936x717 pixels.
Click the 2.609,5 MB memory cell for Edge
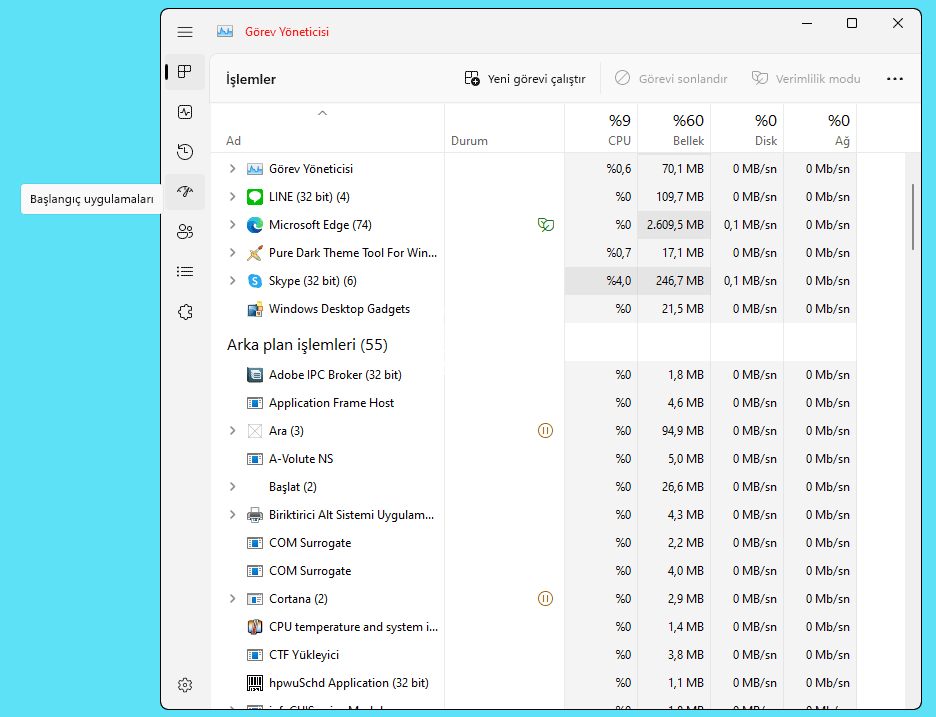(674, 225)
